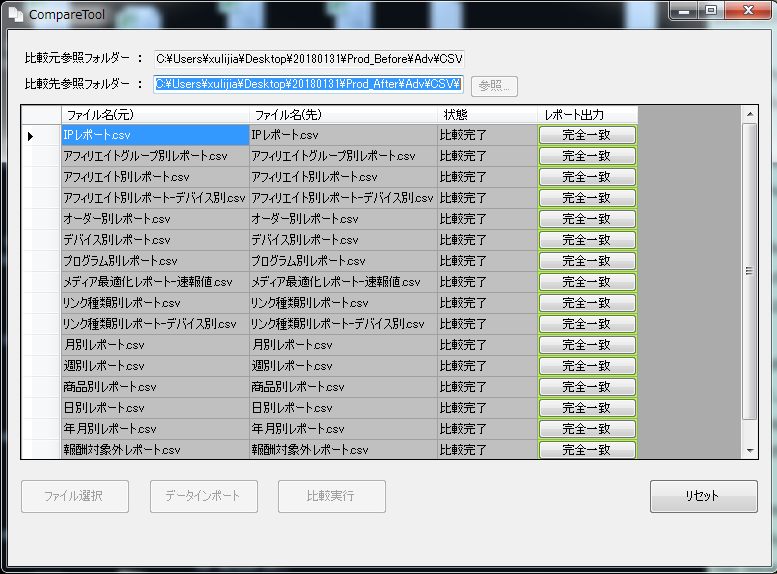Select 日別レポート.csv cell in destination column
Image resolution: width=777 pixels, height=574 pixels.
(x=342, y=408)
